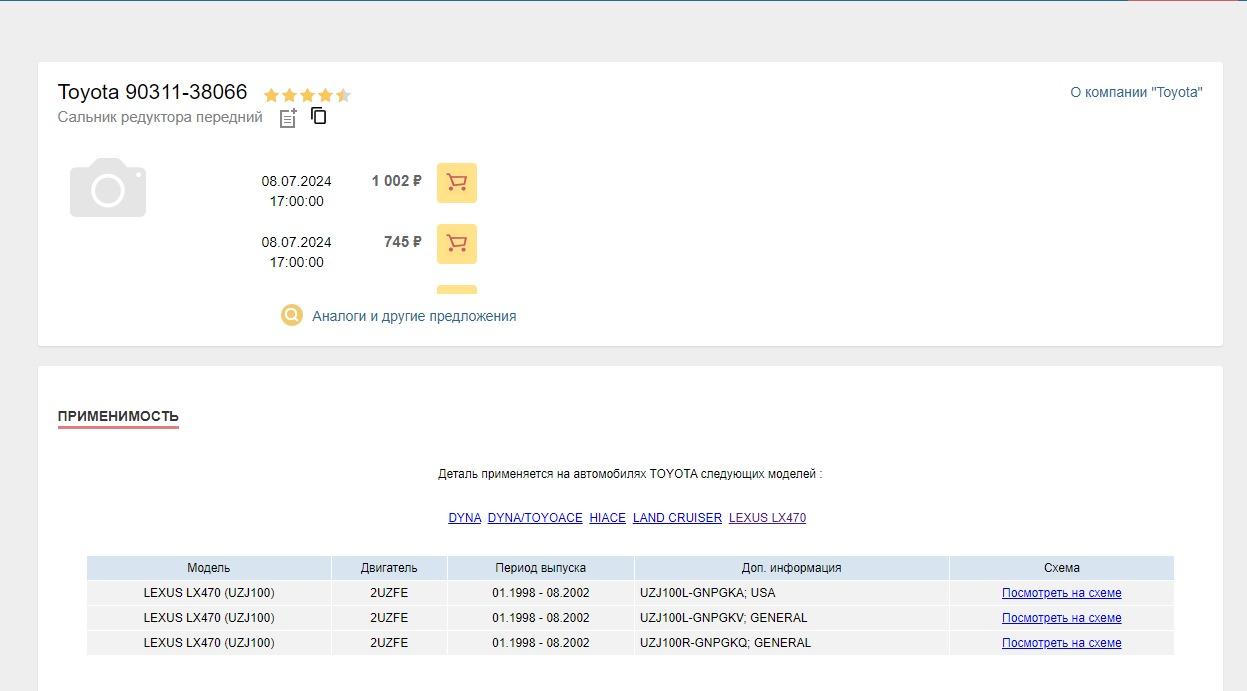Open the LAND CRUISER model link
Image resolution: width=1247 pixels, height=691 pixels.
(x=677, y=518)
